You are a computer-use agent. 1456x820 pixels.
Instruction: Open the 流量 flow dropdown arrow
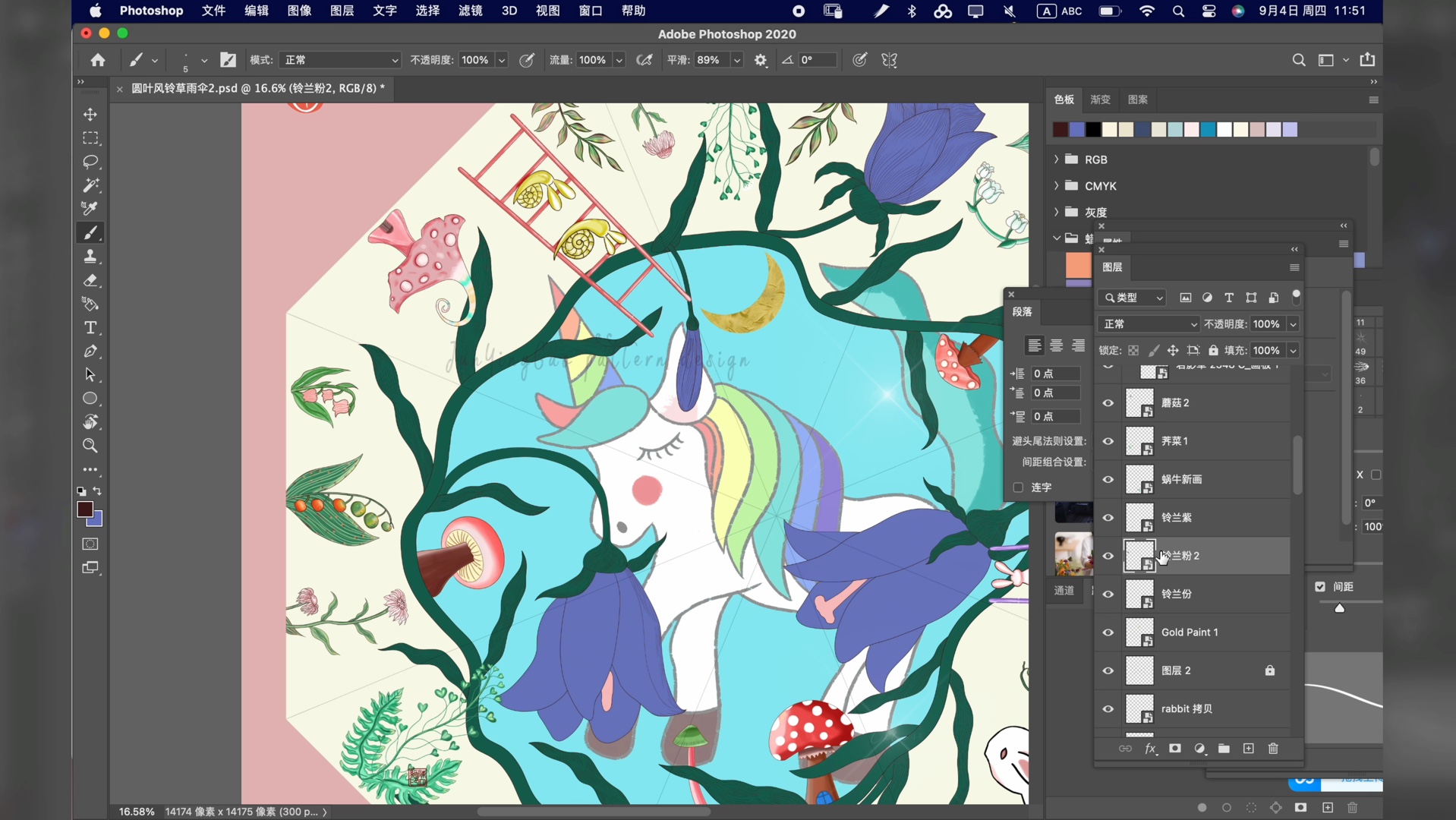pyautogui.click(x=619, y=60)
